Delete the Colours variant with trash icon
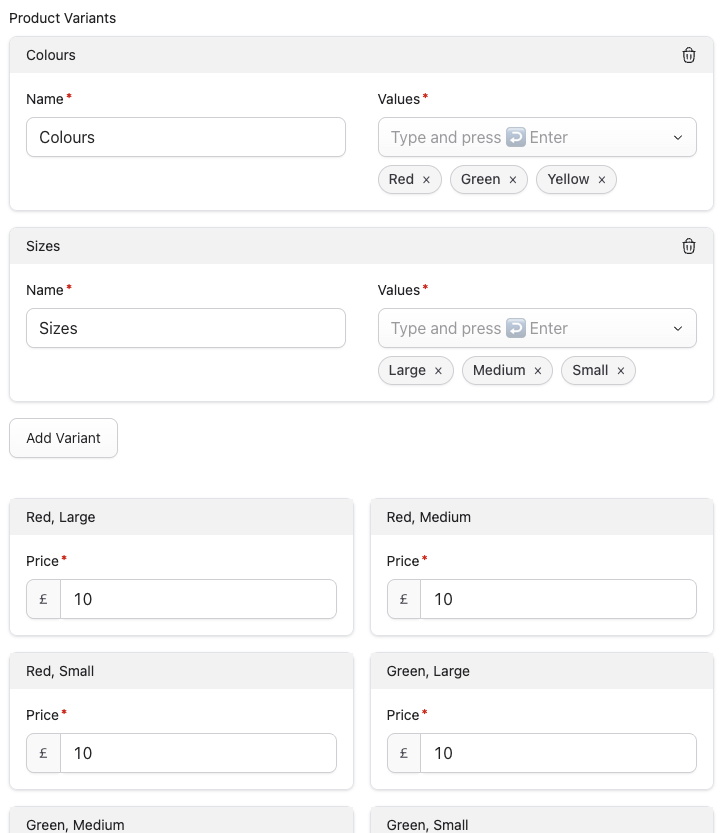 tap(688, 55)
